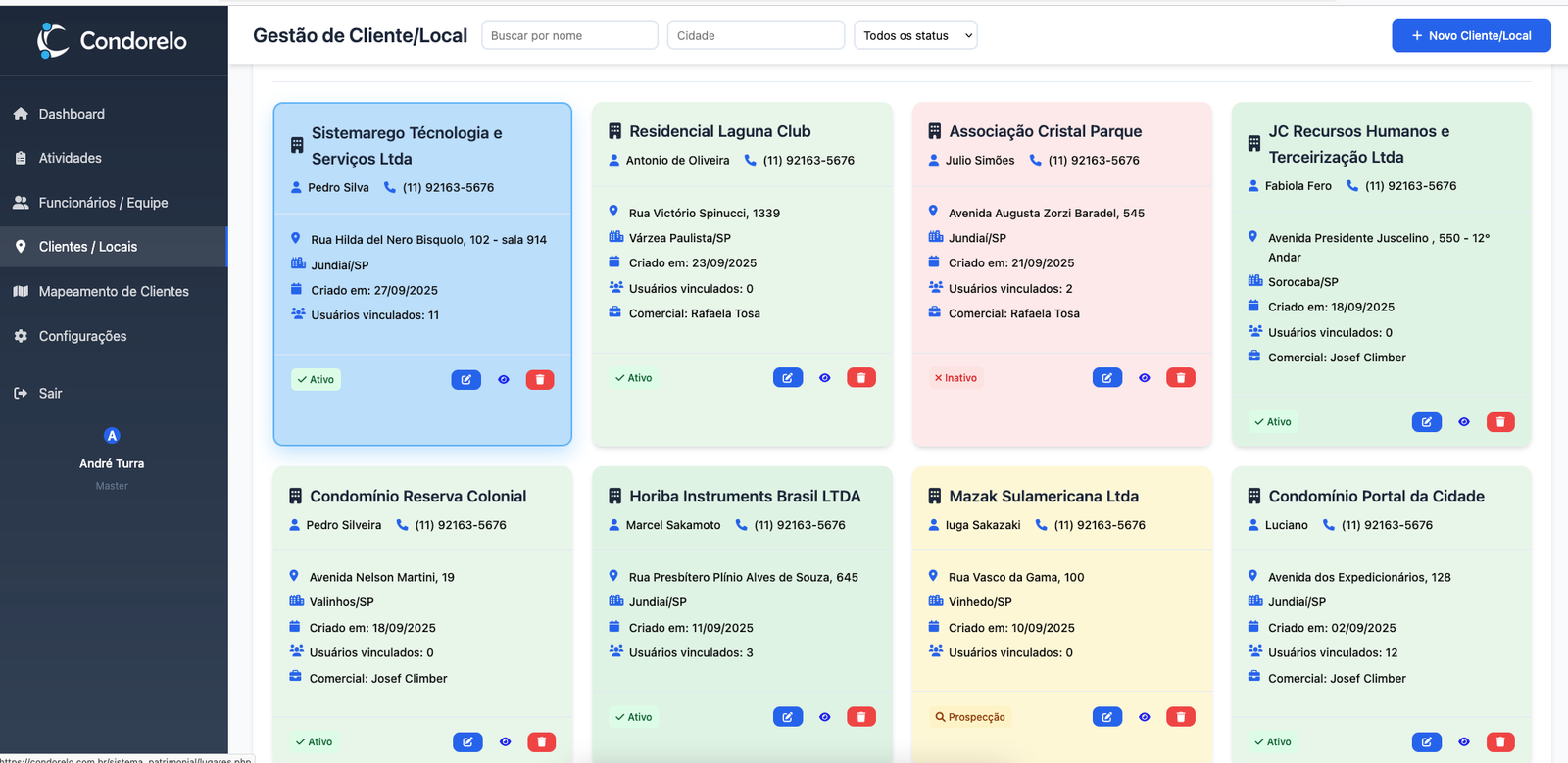Edit the Condomínio Portal da Cidade card
This screenshot has height=763, width=1568.
click(1426, 742)
